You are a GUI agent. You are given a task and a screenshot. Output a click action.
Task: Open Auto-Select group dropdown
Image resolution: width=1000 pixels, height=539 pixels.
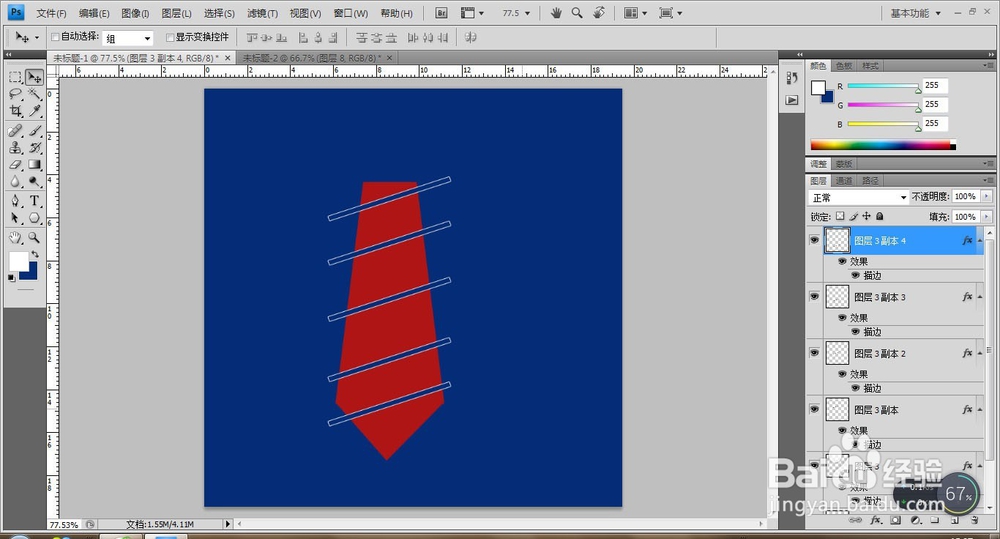[128, 38]
